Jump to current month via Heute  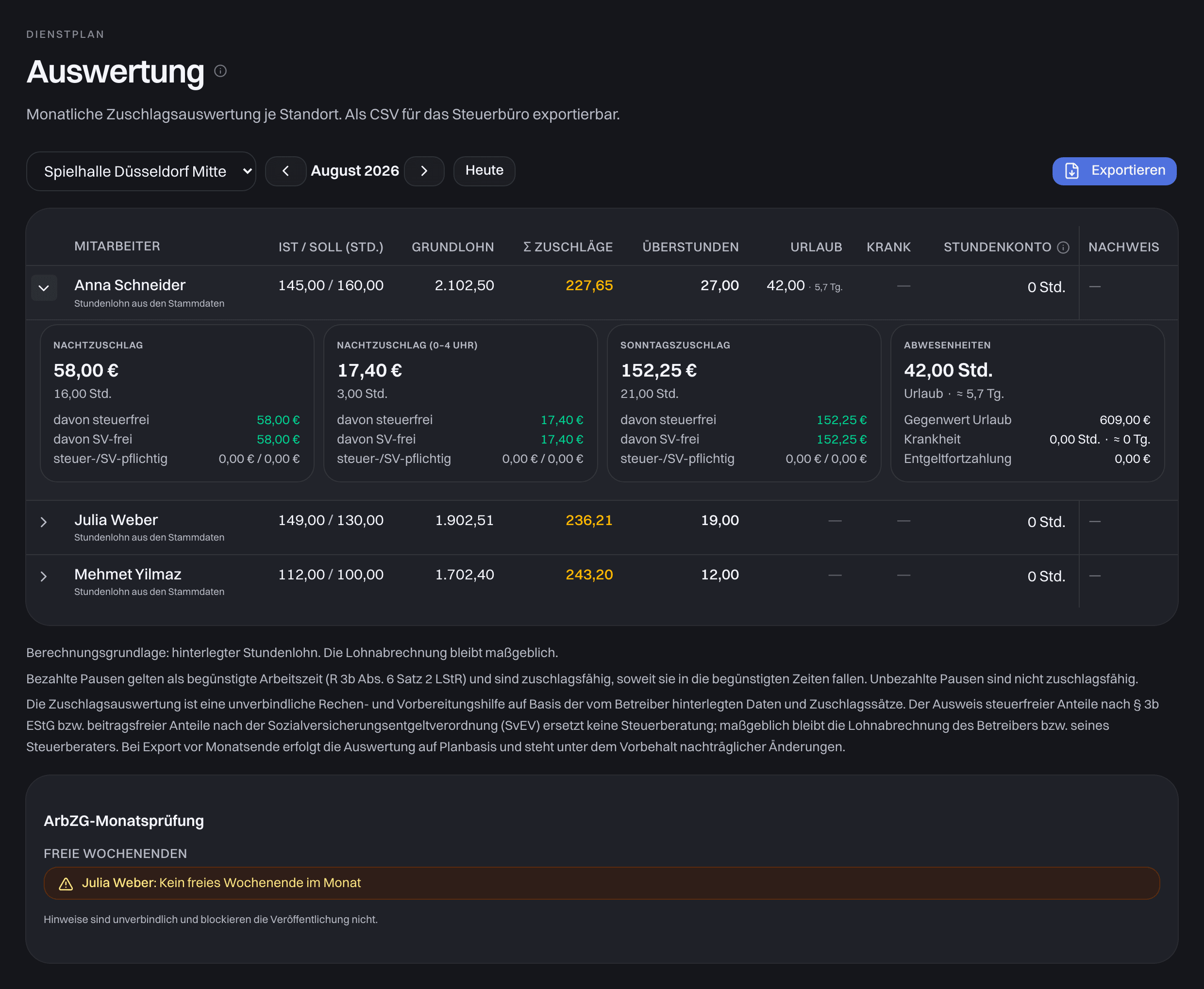485,171
